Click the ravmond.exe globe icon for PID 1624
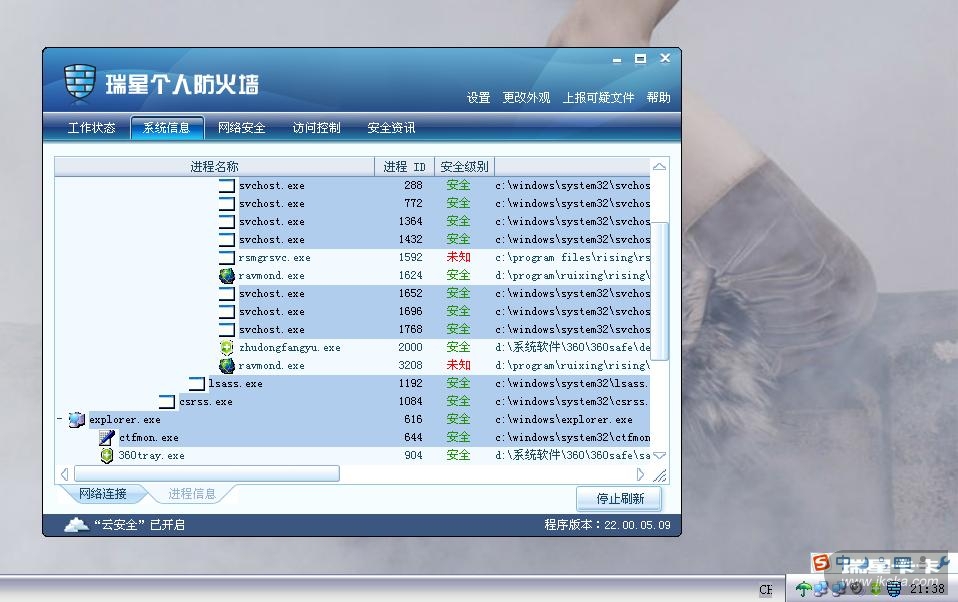The width and height of the screenshot is (958, 602). [x=227, y=276]
